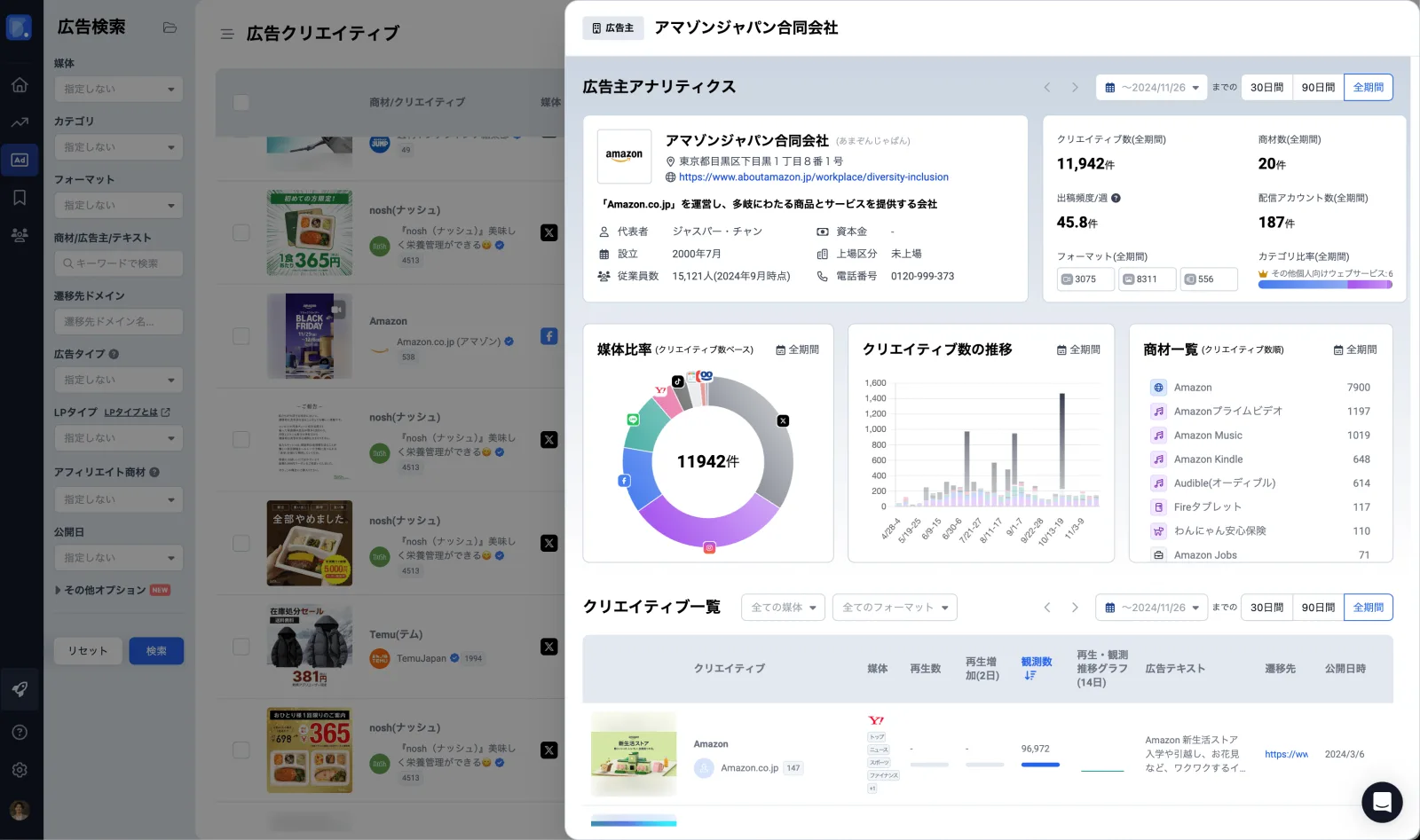
Task: Check the Amazon Black Friday row checkbox
Action: pyautogui.click(x=241, y=336)
